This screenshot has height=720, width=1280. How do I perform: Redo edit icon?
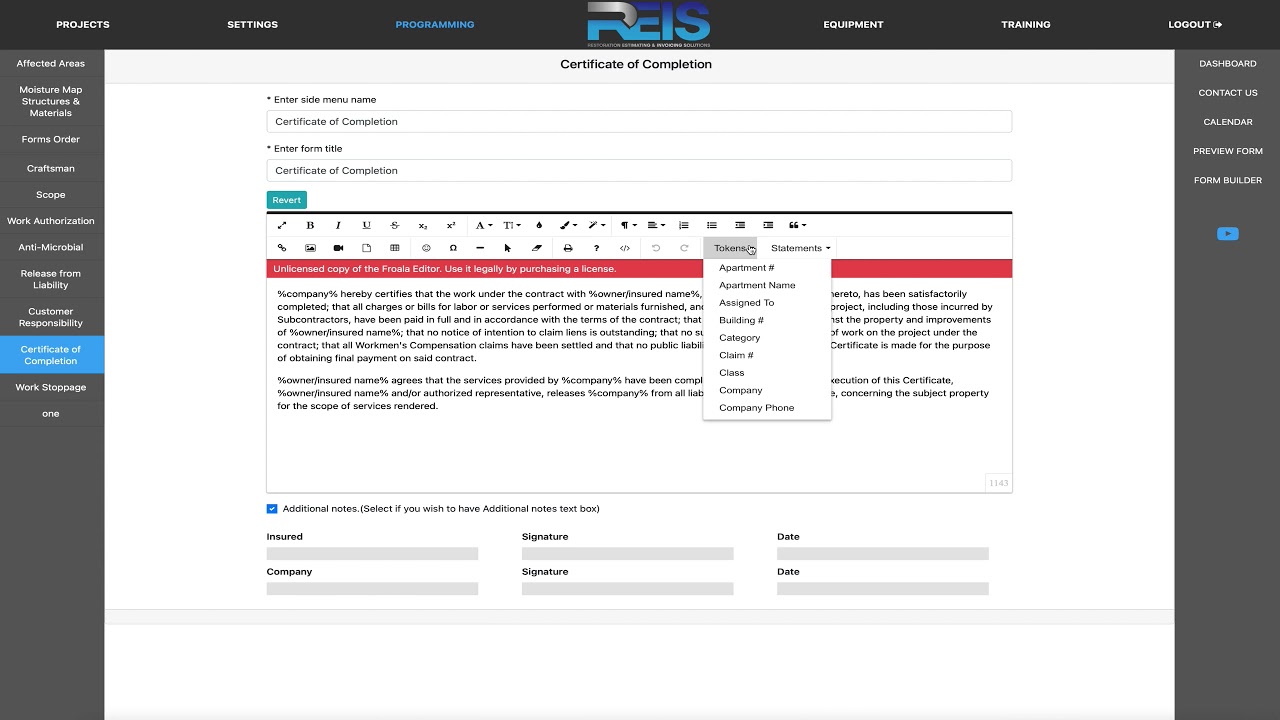684,248
